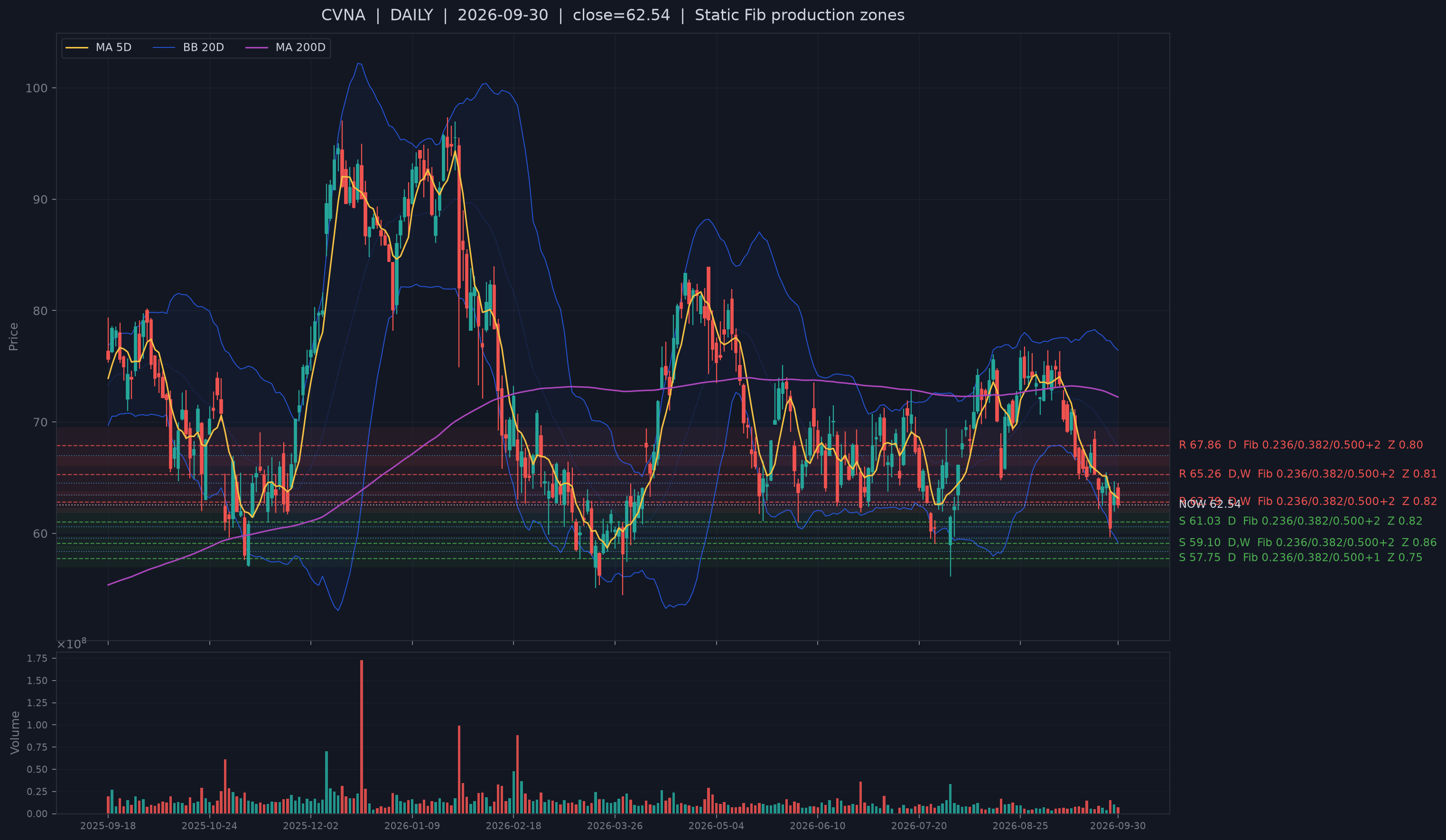Select the S 59.10 D,W support label

tap(1307, 542)
